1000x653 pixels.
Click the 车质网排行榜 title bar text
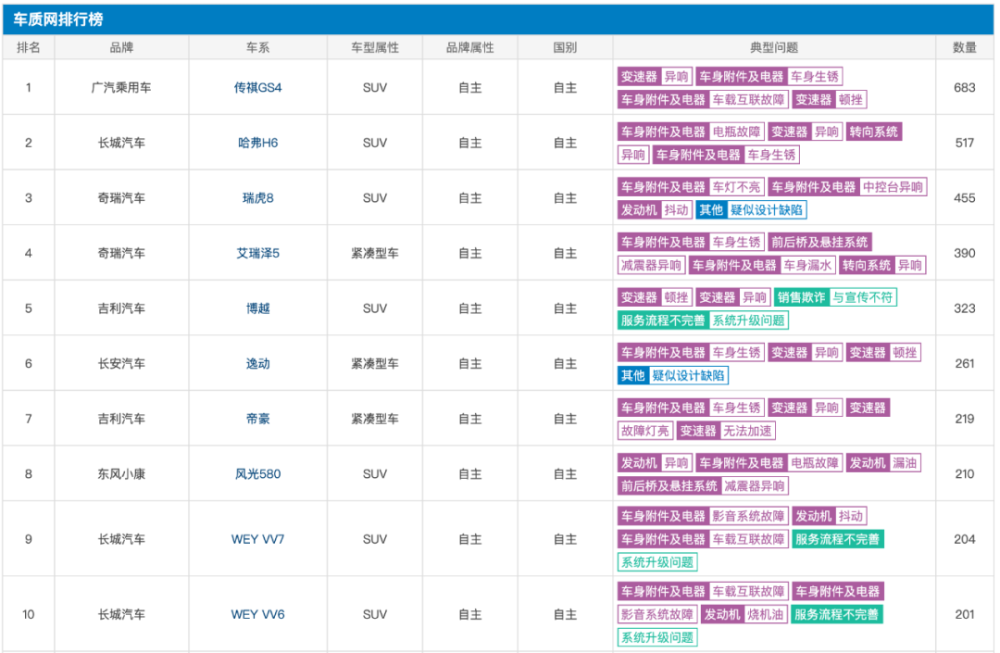click(58, 19)
